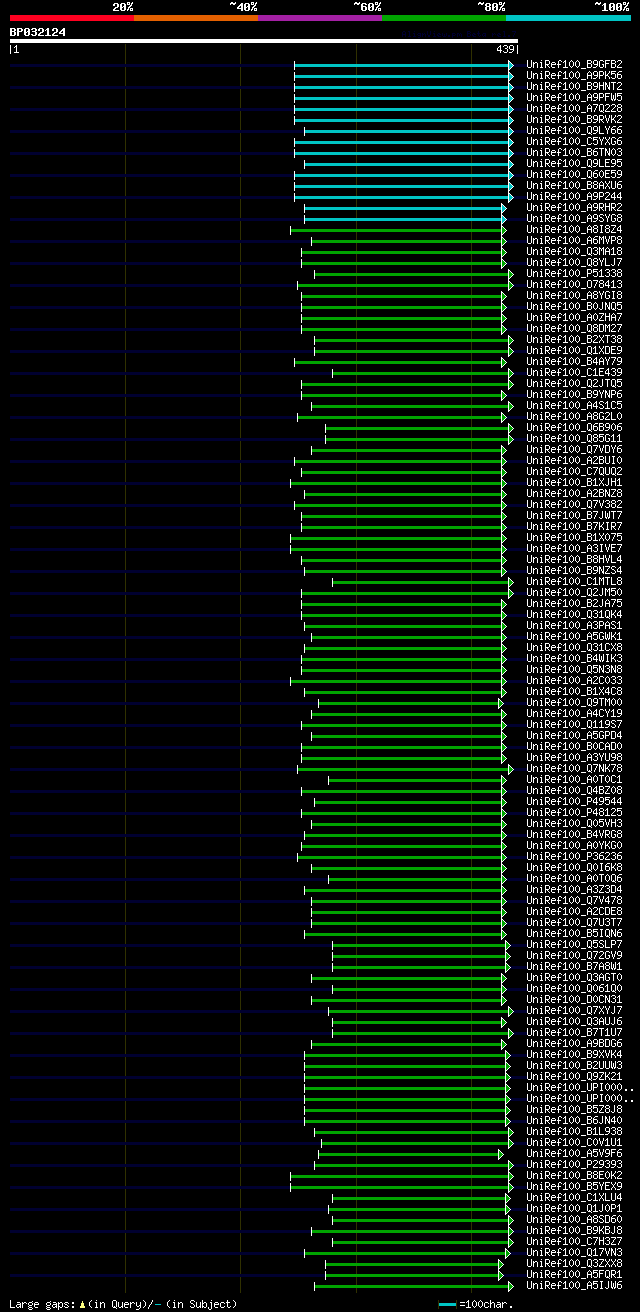The width and height of the screenshot is (640, 1312).
Task: Select the UniRef100_B8HVL4 label
Action: pos(574,560)
